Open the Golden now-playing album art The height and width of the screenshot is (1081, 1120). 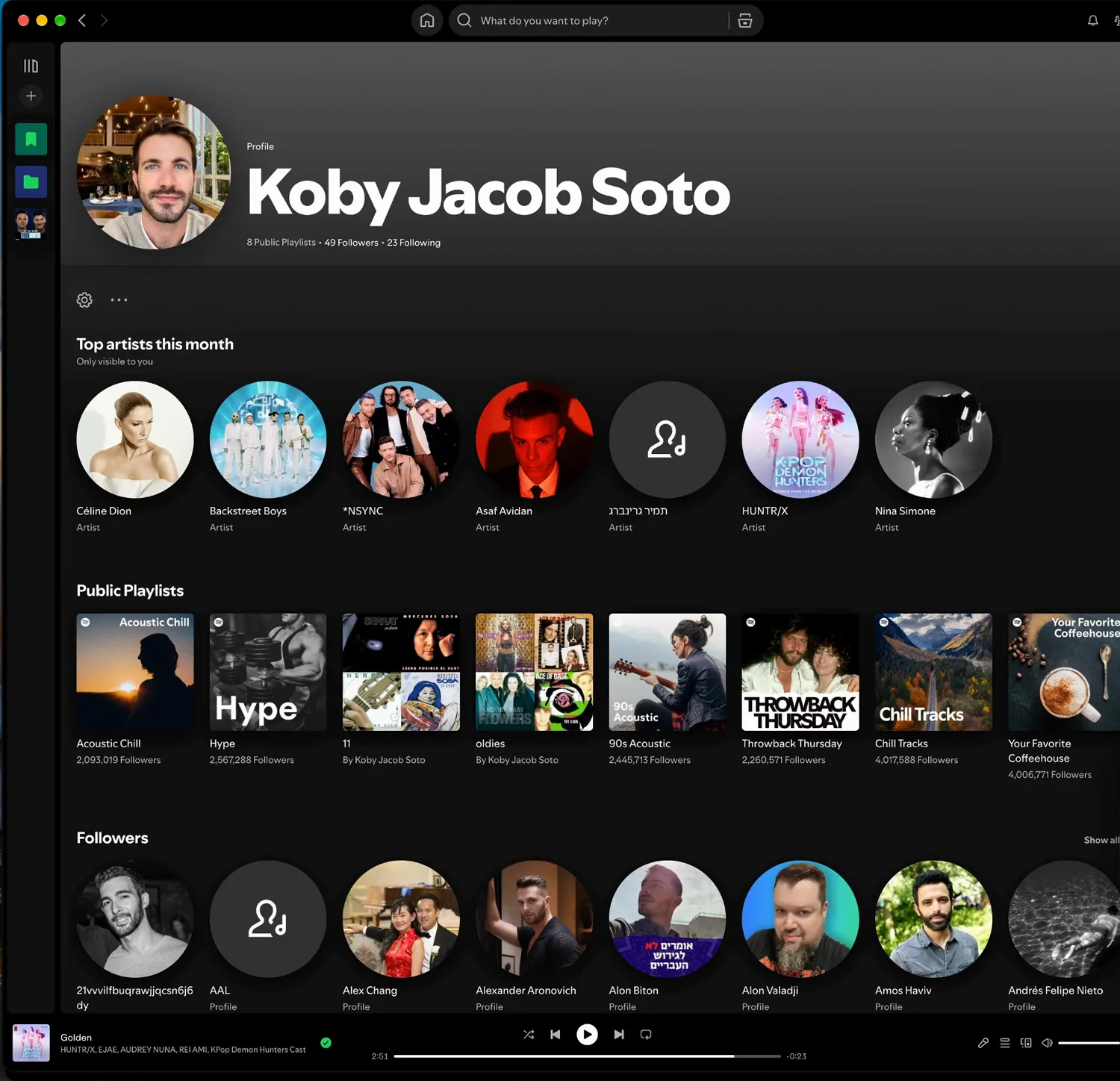(31, 1043)
